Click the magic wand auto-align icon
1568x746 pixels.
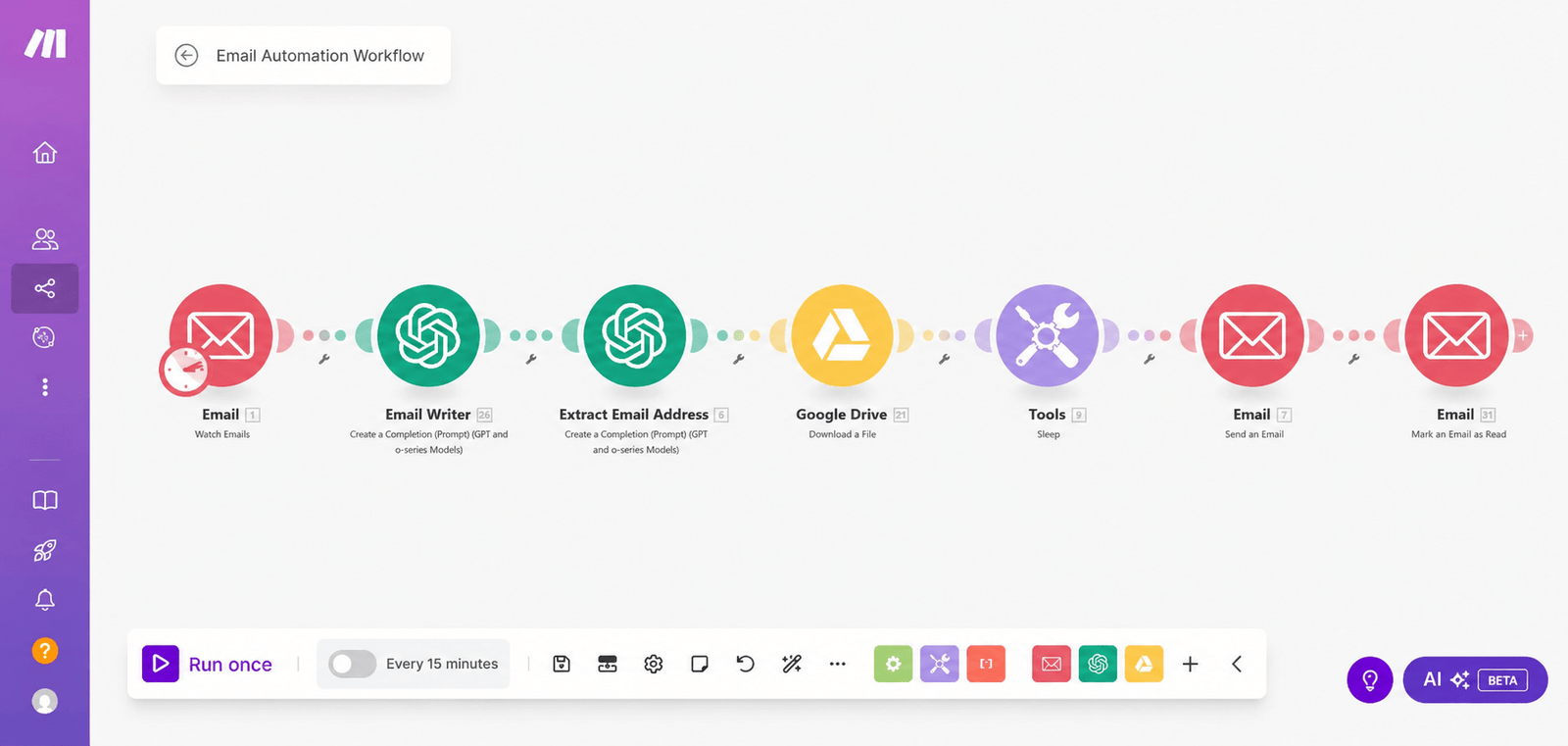pyautogui.click(x=792, y=664)
